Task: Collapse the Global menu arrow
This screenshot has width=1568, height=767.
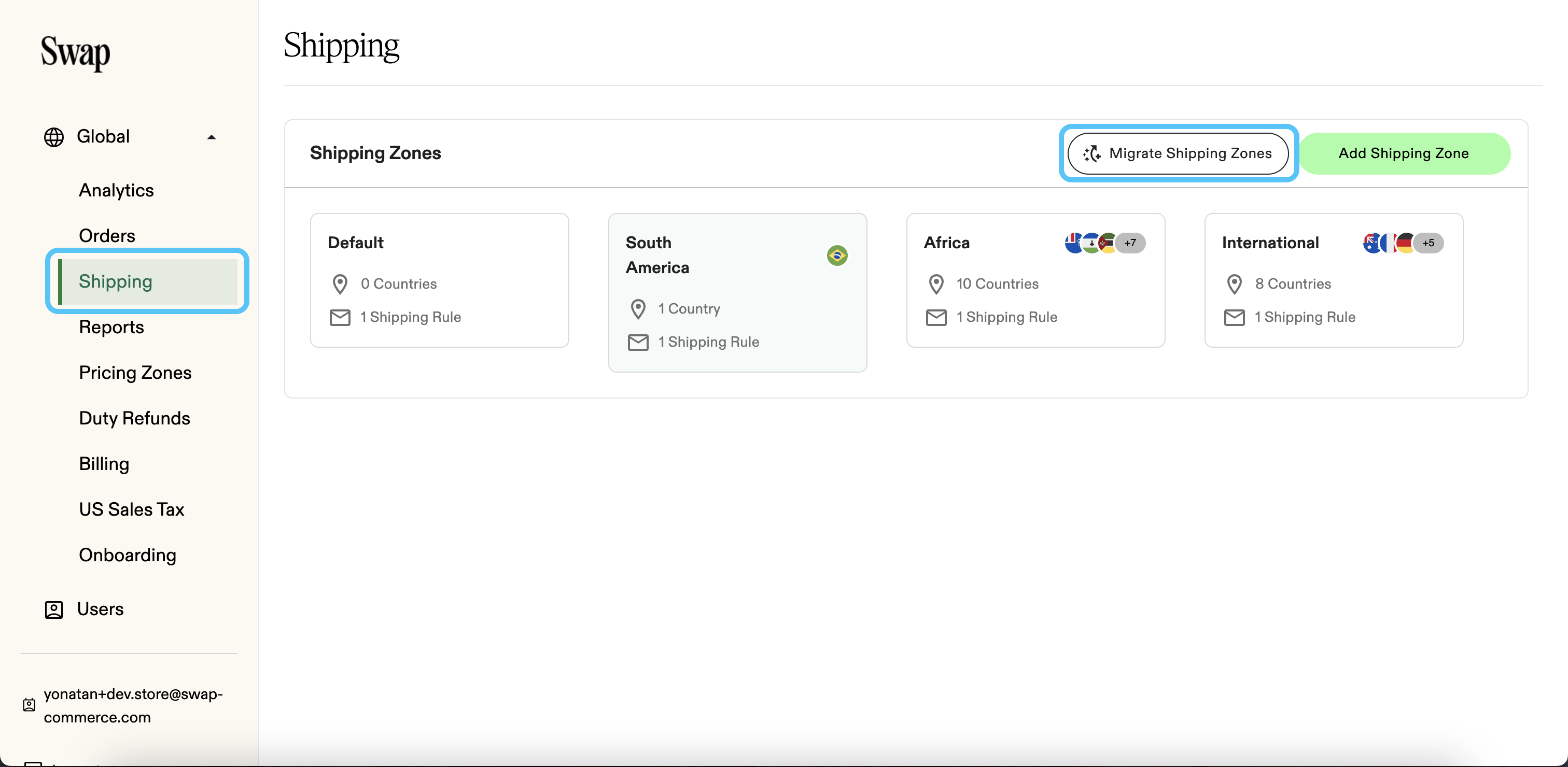Action: pos(211,137)
